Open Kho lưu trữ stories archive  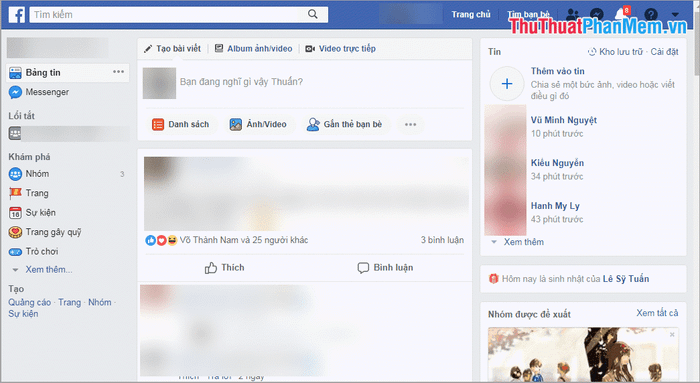point(616,52)
